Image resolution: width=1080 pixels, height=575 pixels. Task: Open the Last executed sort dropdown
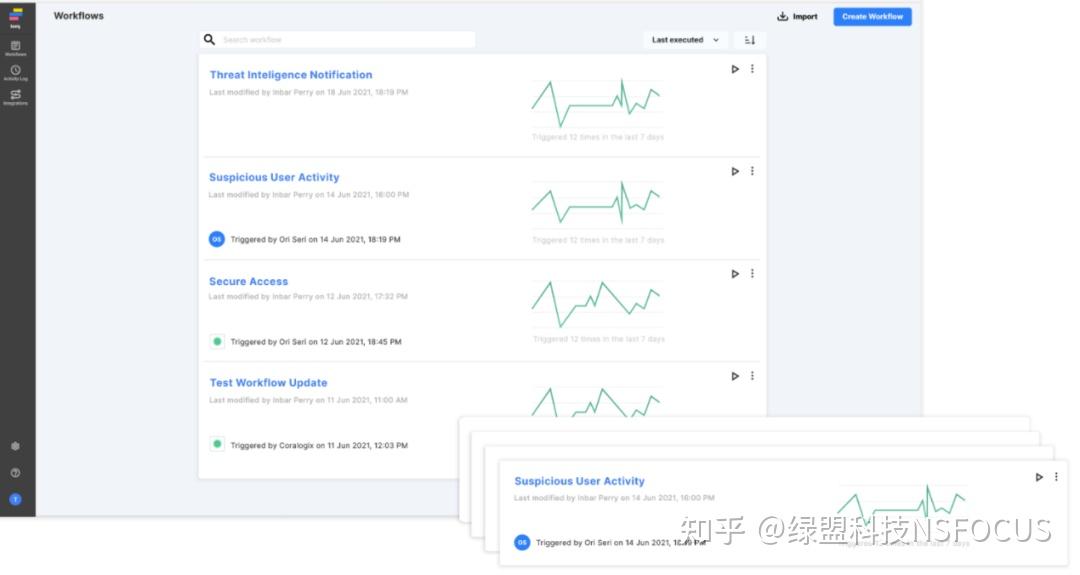(685, 40)
